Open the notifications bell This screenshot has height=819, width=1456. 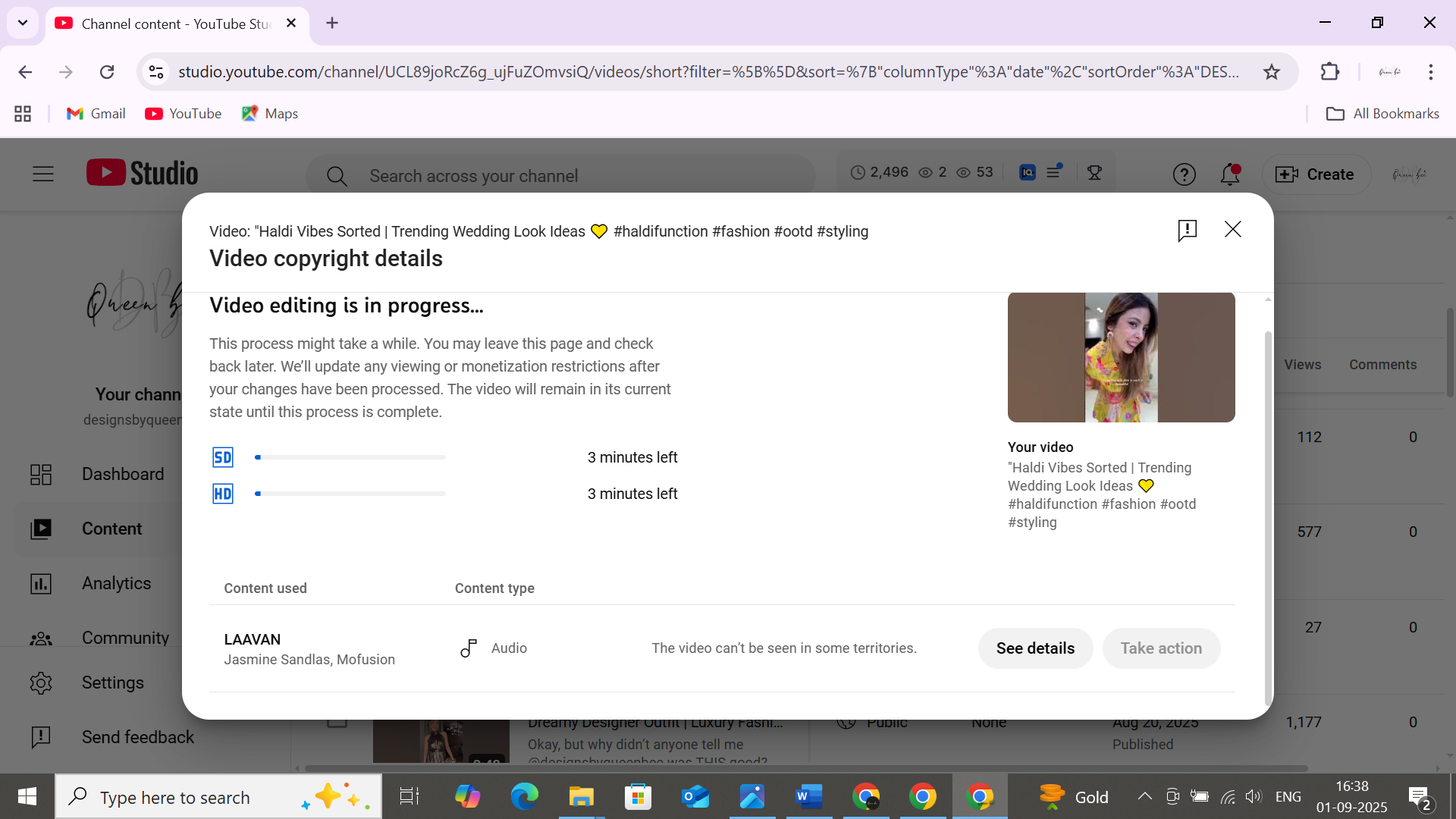click(1229, 174)
